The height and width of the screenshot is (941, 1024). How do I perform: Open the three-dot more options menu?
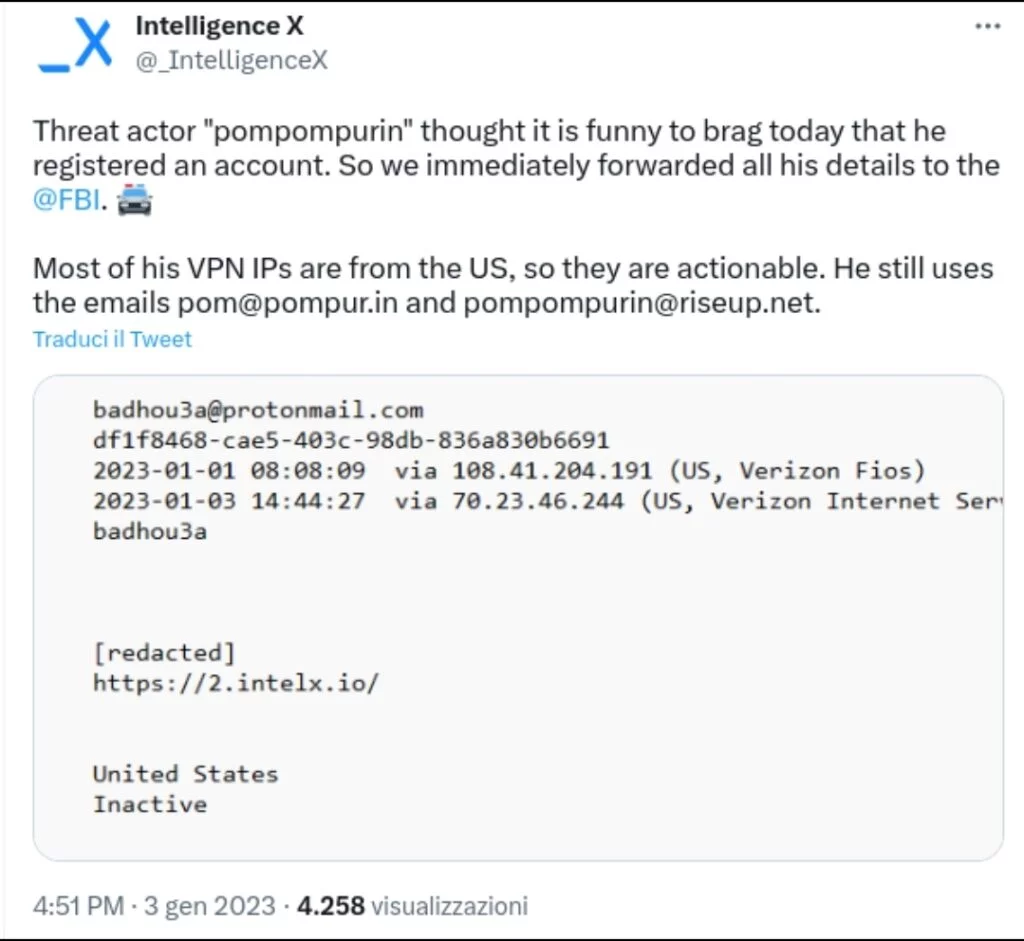[x=987, y=27]
